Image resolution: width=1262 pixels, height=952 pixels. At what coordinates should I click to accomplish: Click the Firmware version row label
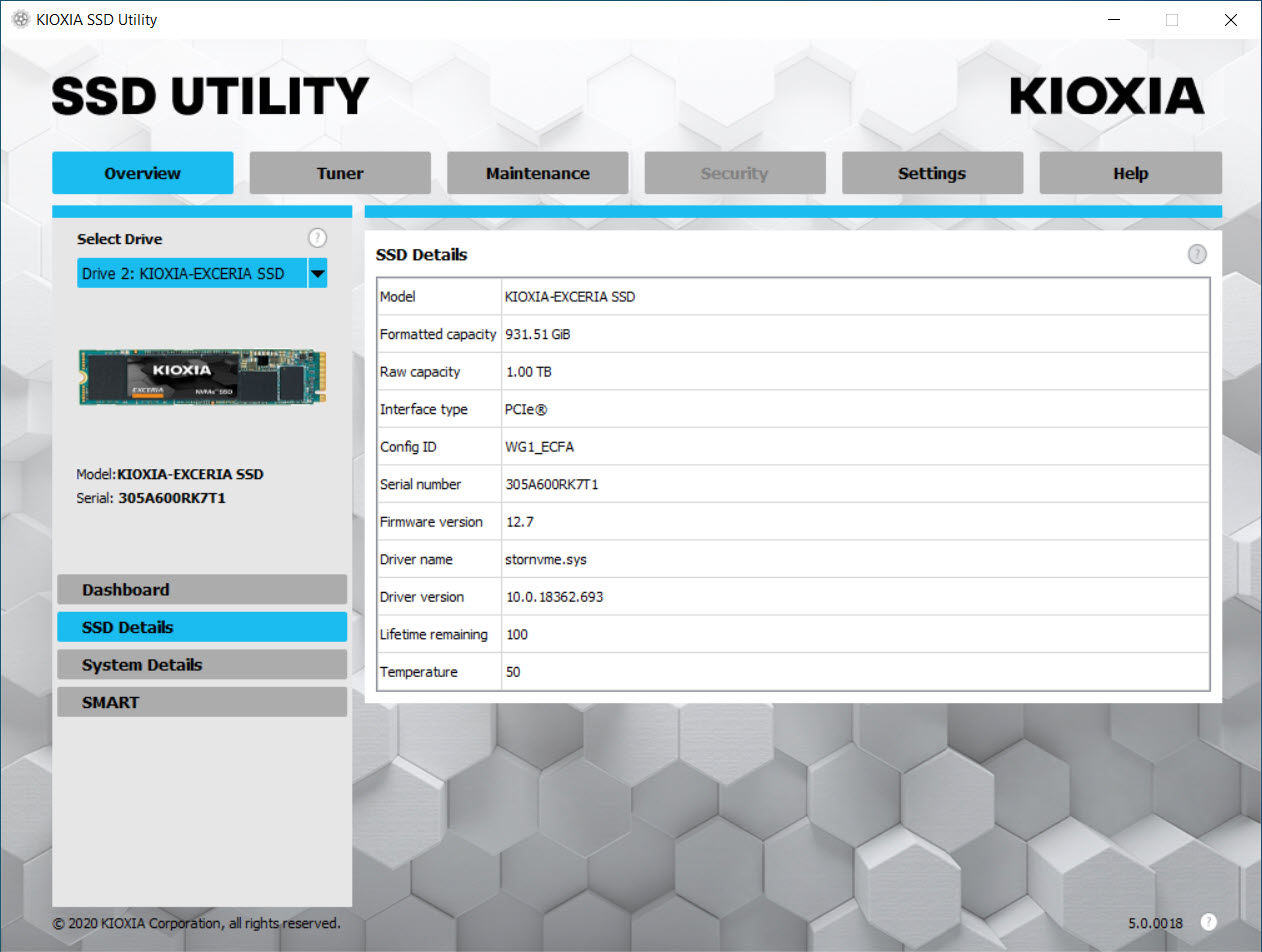click(x=431, y=522)
